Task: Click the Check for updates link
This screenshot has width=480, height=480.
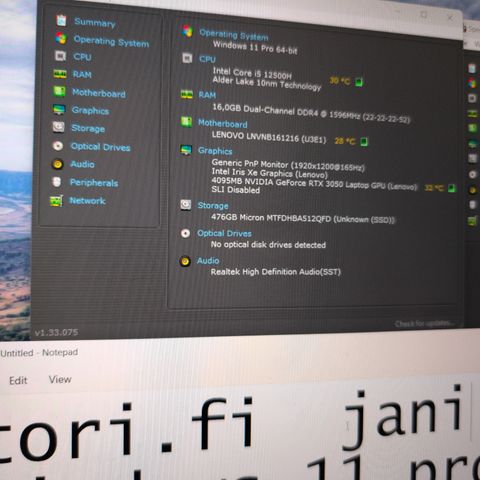Action: coord(424,324)
